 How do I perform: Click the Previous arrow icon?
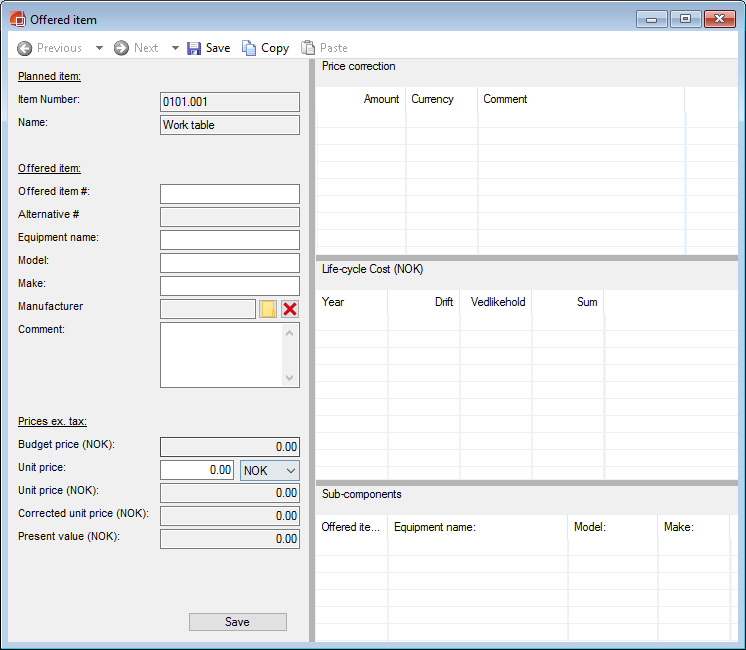(25, 48)
